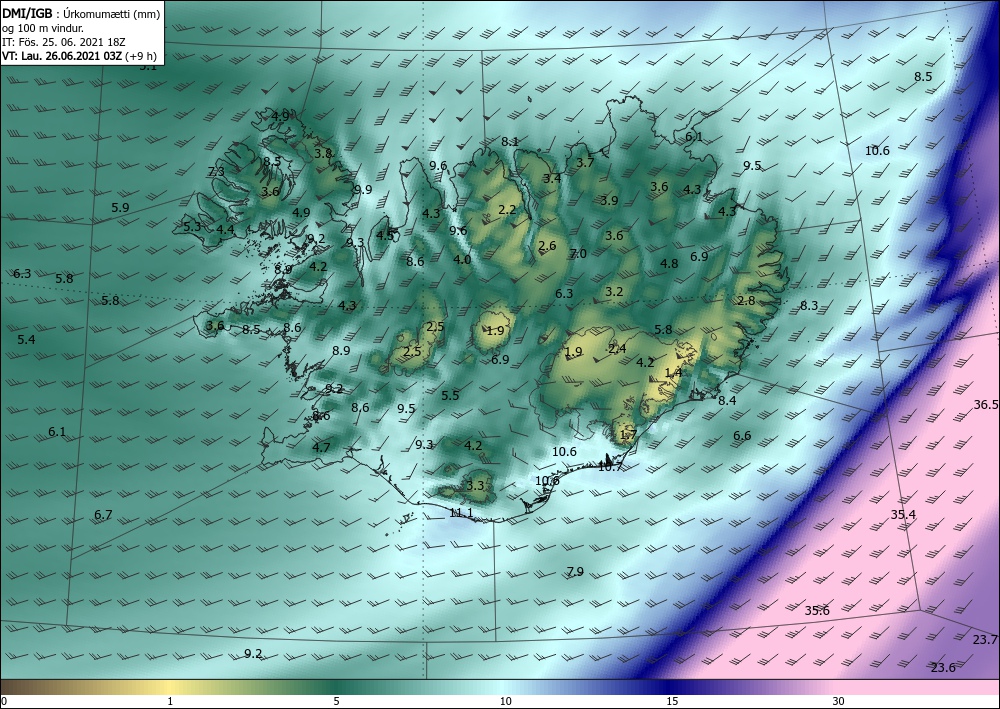The width and height of the screenshot is (1000, 709).
Task: Click the value 23.6 on the map
Action: (943, 668)
